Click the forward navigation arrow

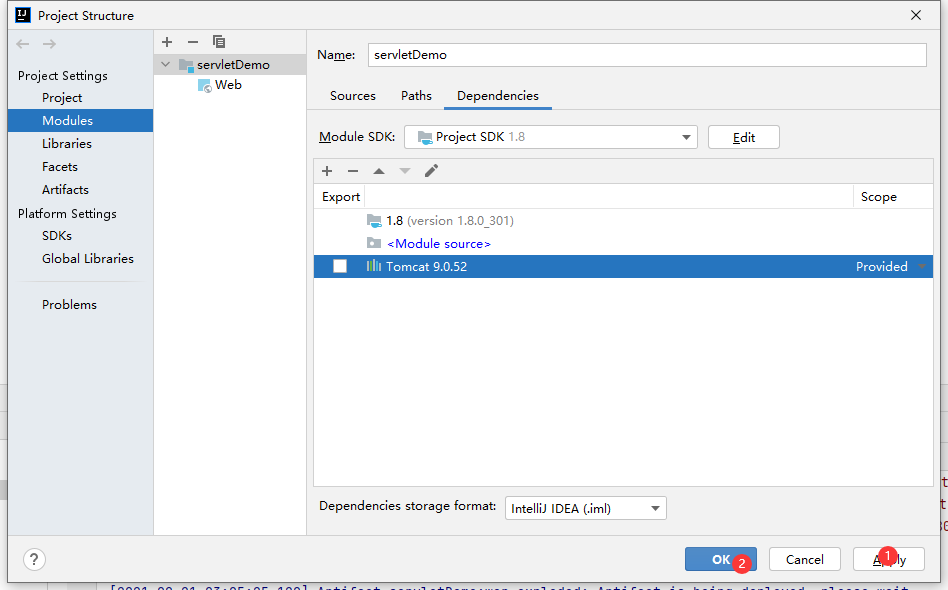(x=50, y=44)
